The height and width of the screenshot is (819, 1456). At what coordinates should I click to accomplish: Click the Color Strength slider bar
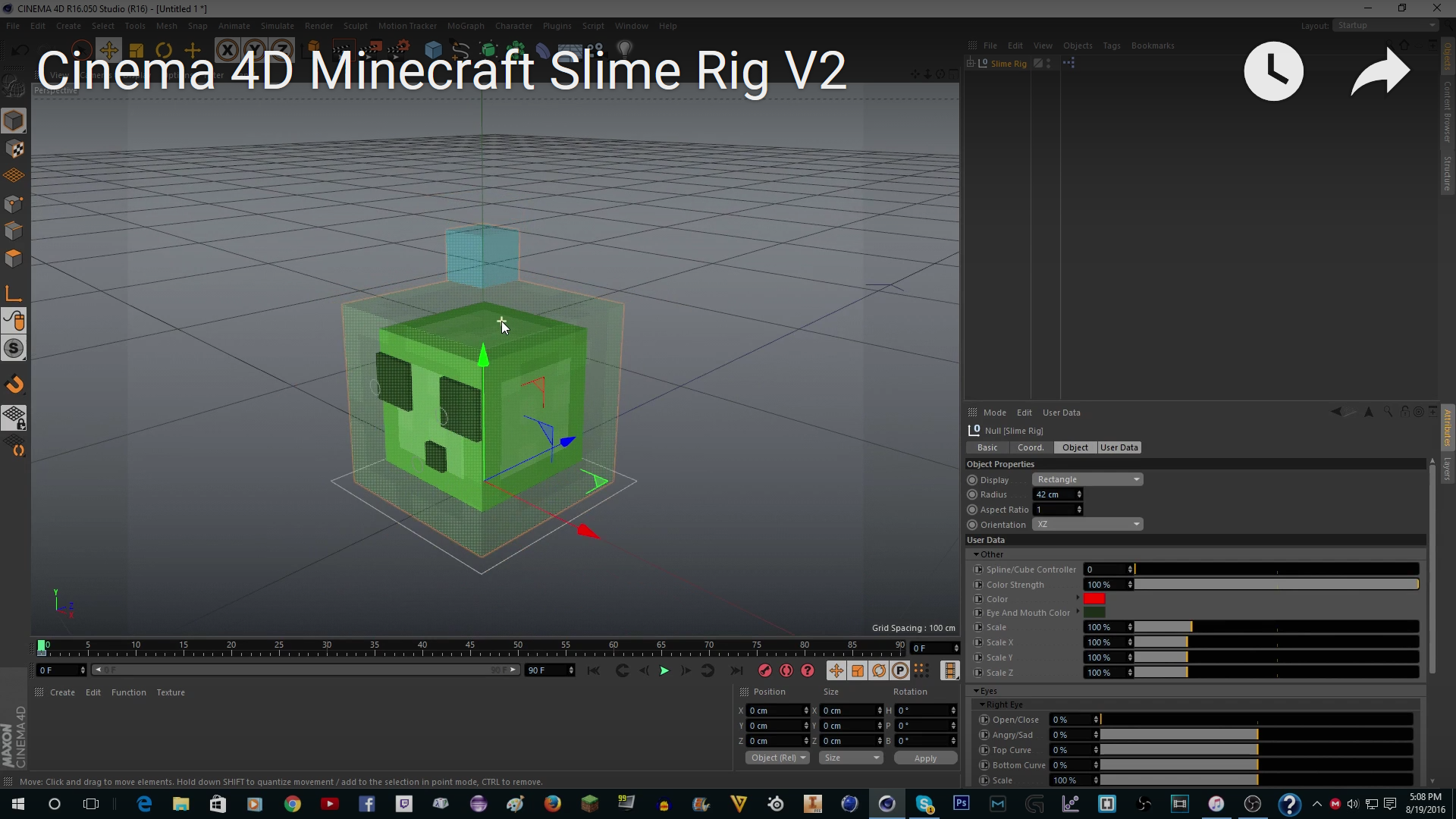tap(1276, 585)
